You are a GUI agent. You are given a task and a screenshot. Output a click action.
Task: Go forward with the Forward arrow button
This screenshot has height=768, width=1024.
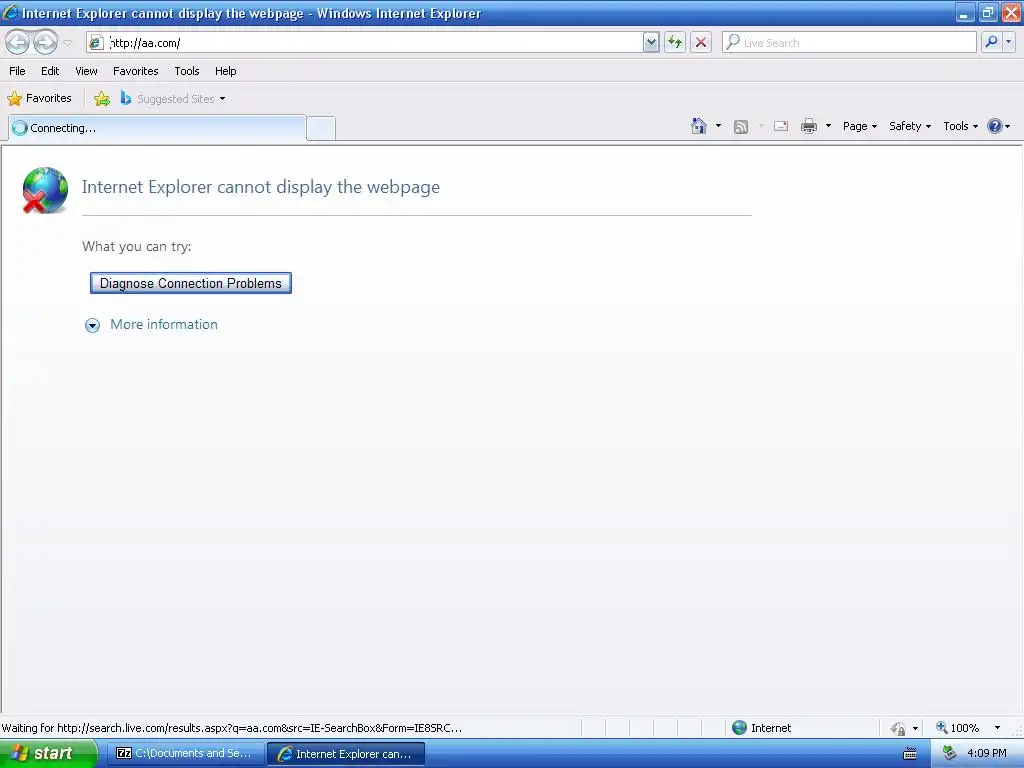click(x=45, y=42)
